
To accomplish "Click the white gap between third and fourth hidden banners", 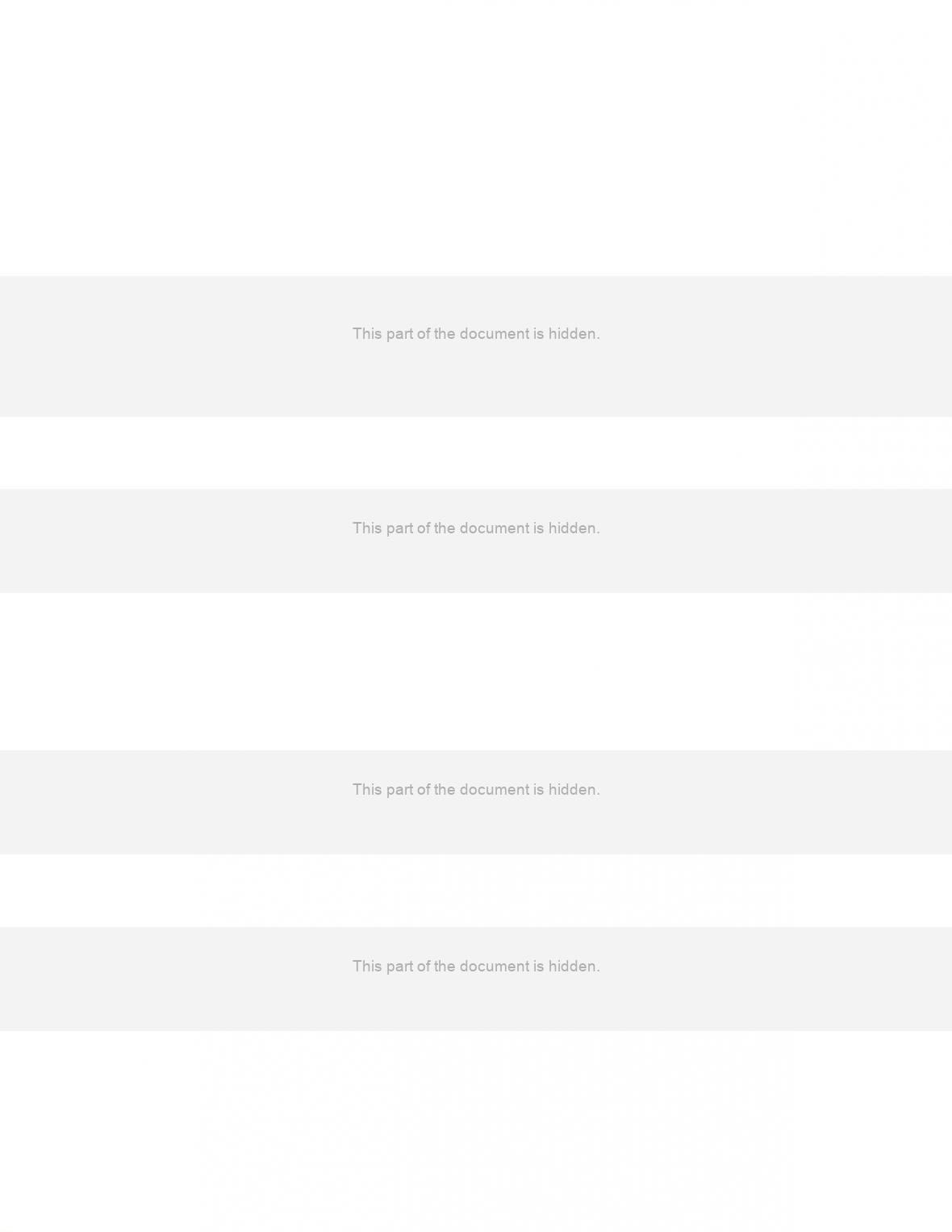I will pos(476,891).
